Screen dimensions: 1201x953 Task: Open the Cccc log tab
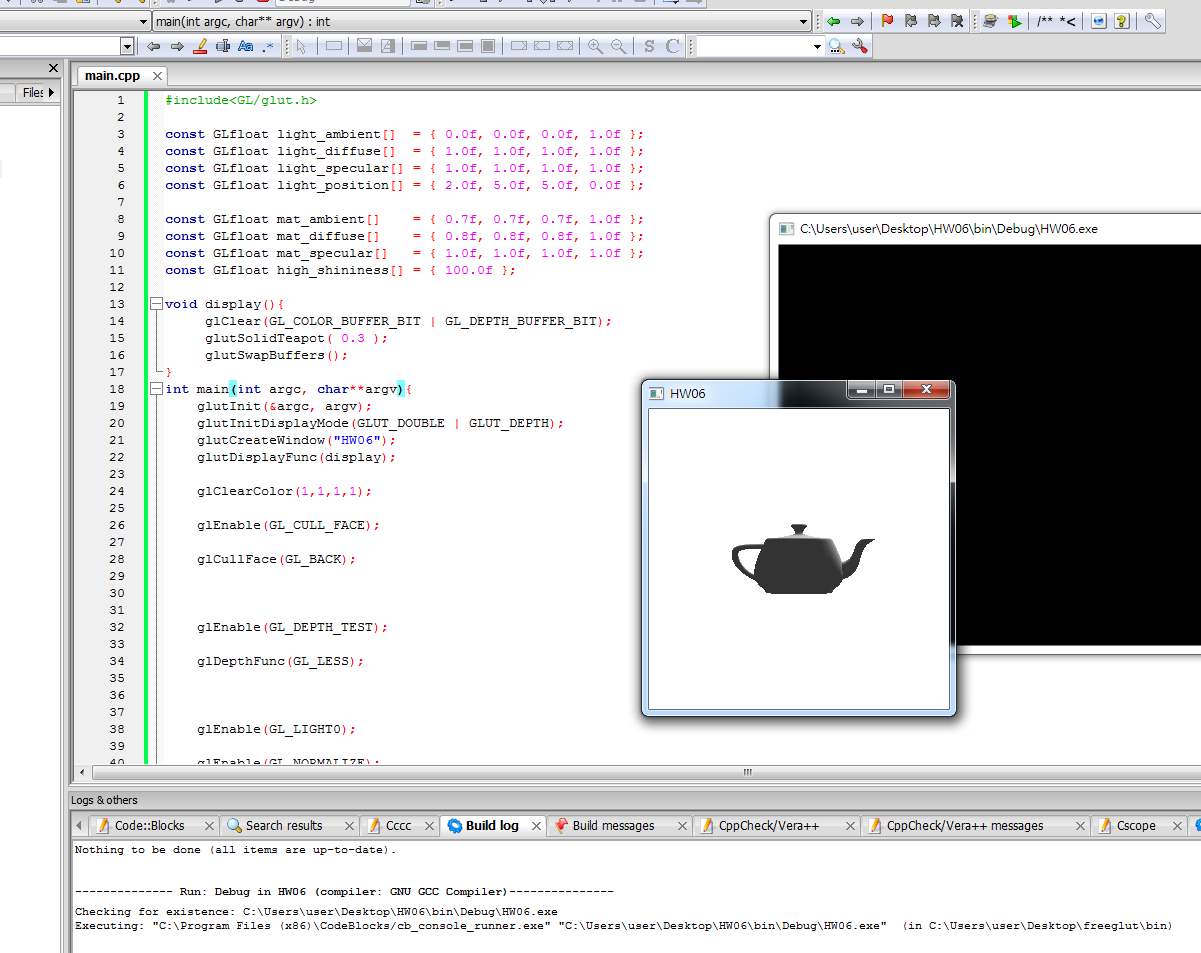point(398,825)
